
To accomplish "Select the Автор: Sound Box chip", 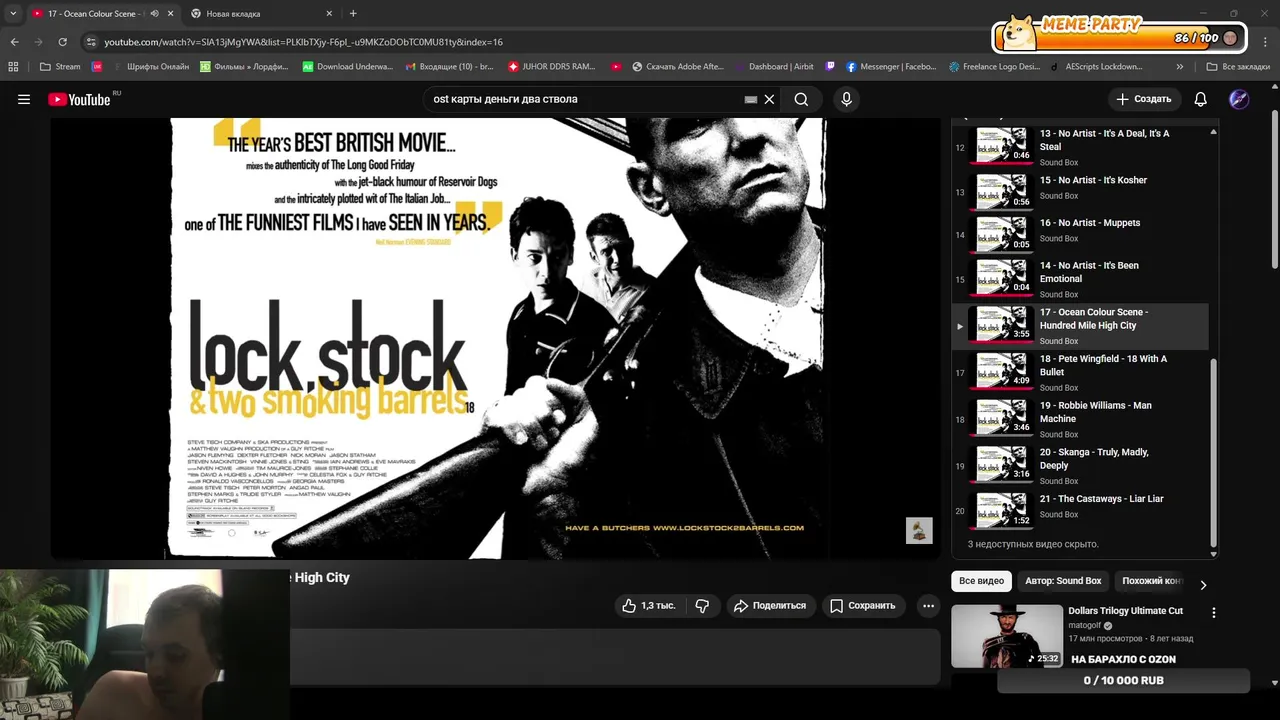I will 1063,581.
